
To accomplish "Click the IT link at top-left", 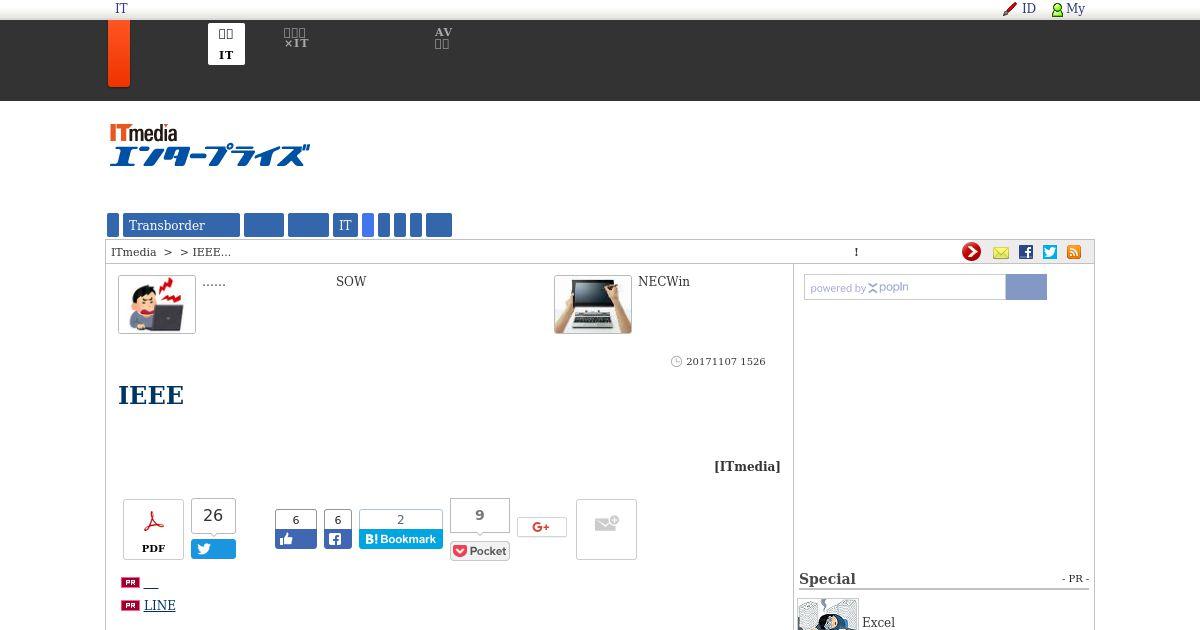I will point(121,9).
